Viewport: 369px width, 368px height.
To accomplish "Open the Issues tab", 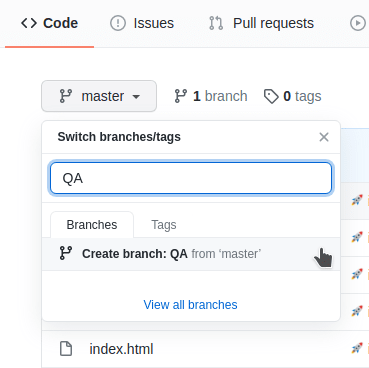I will [x=142, y=23].
